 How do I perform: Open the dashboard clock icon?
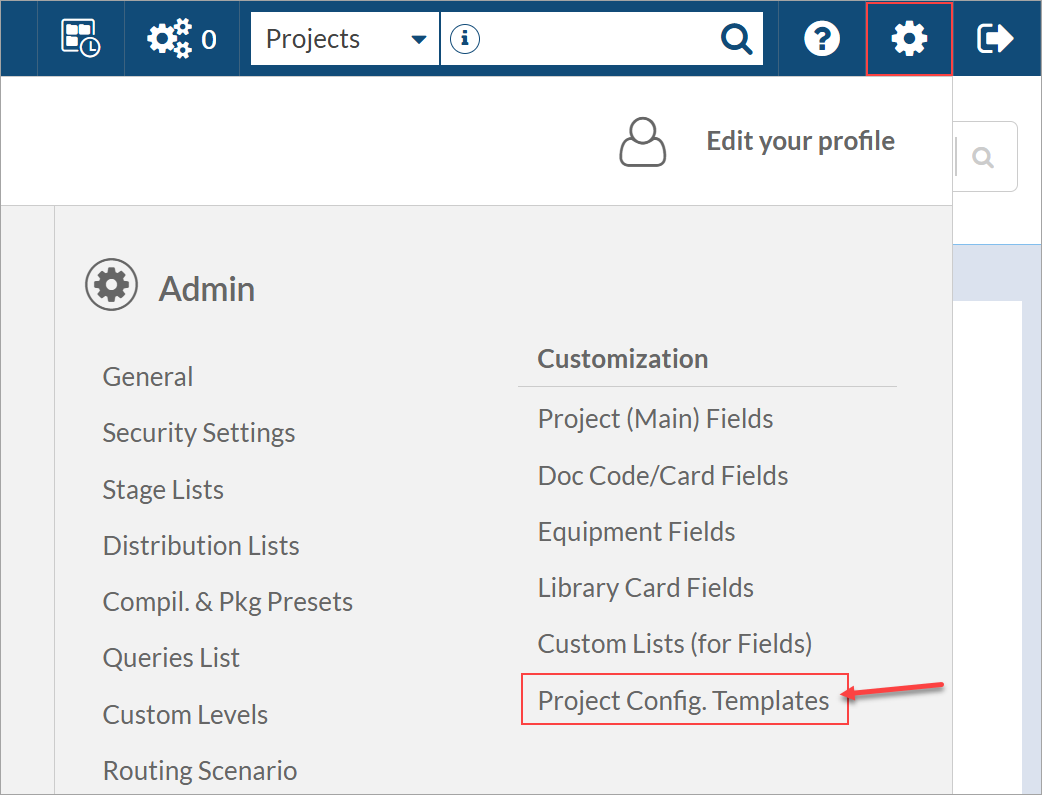pyautogui.click(x=81, y=39)
